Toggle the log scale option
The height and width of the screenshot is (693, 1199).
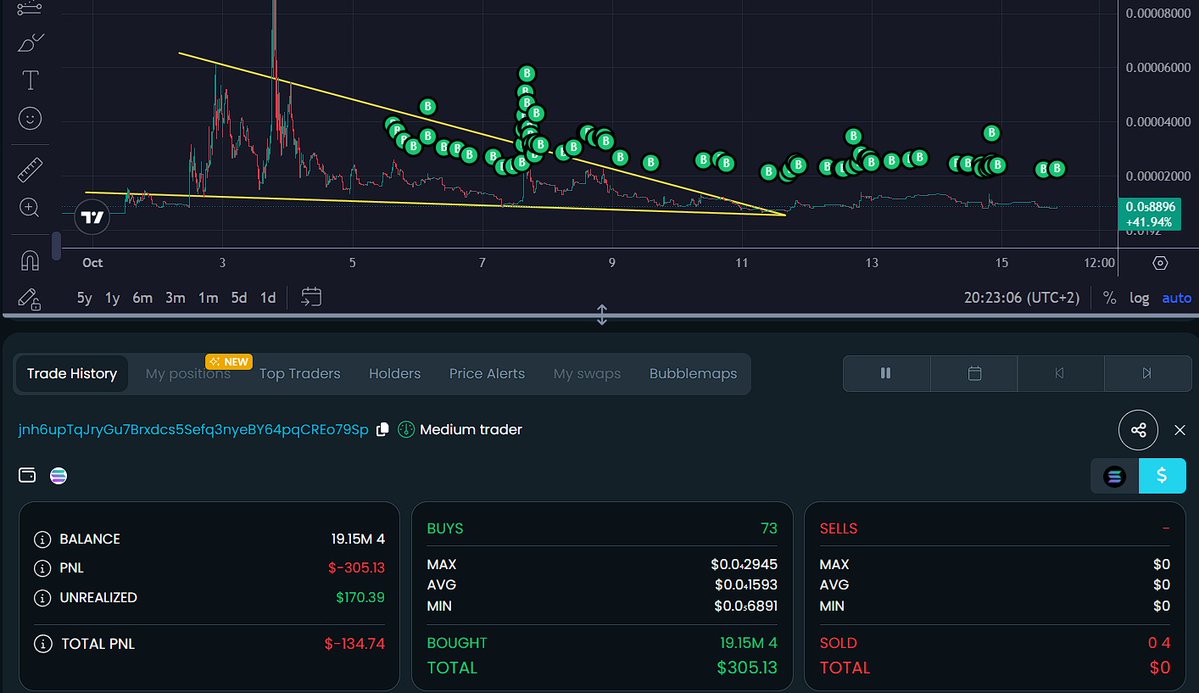(x=1139, y=298)
